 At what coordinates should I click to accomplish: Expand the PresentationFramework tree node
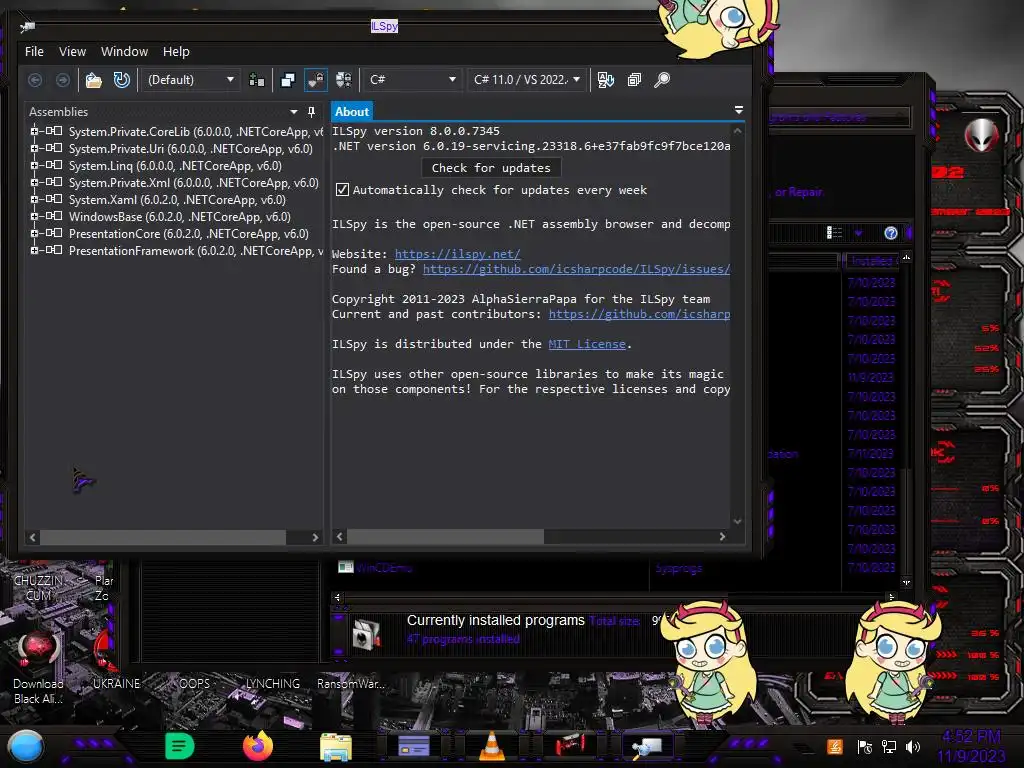pyautogui.click(x=34, y=250)
